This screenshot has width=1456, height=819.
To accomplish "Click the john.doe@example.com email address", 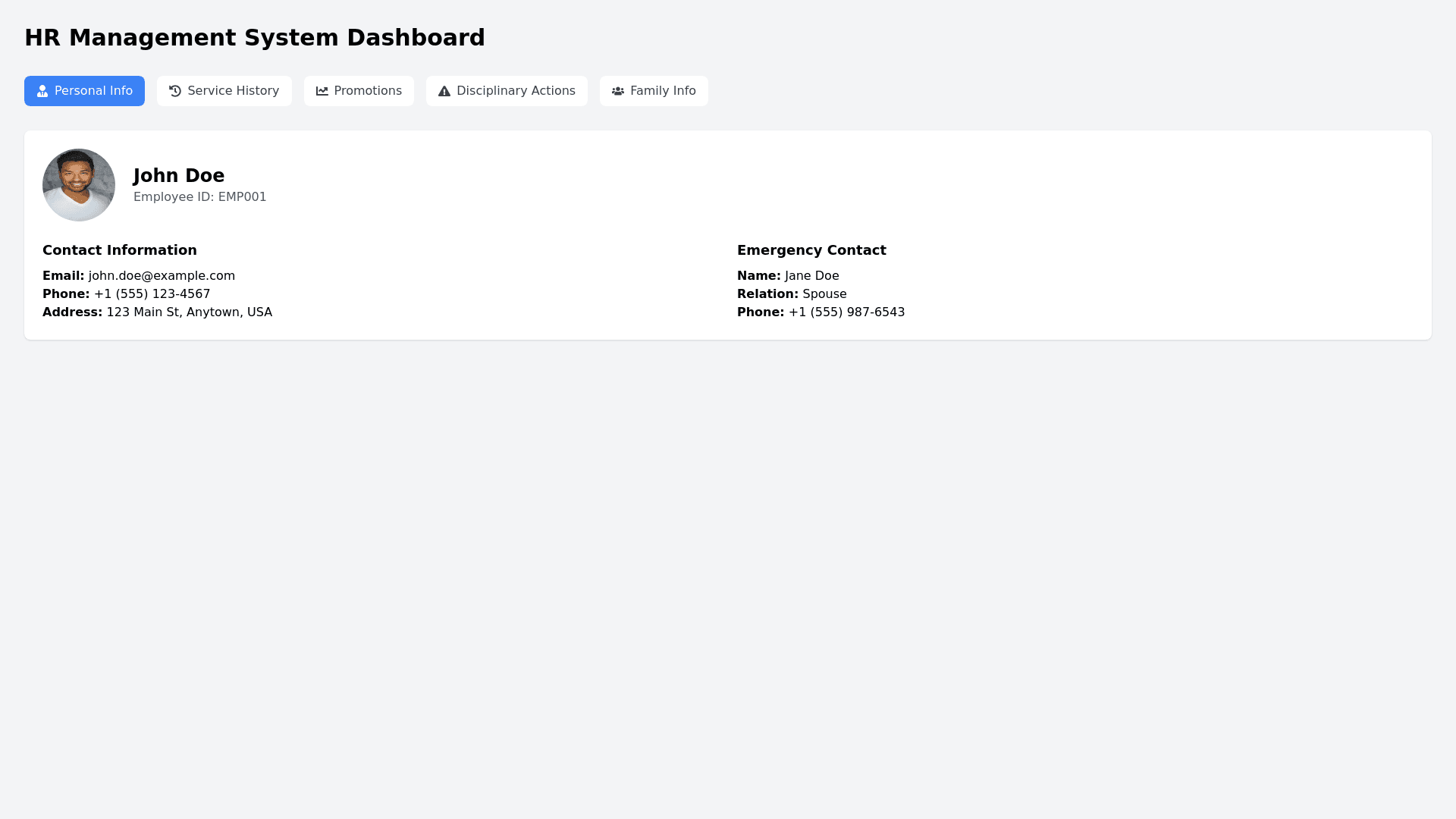I will (162, 276).
